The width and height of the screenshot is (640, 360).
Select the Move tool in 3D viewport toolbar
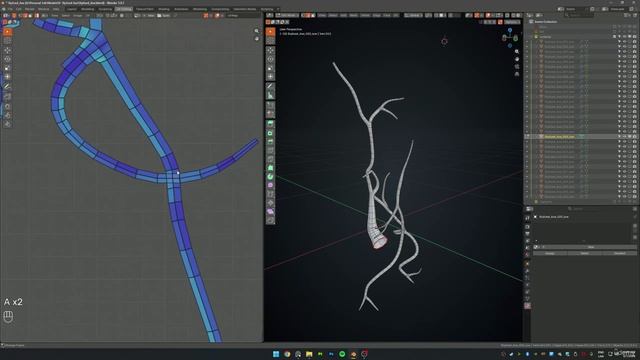[x=270, y=50]
